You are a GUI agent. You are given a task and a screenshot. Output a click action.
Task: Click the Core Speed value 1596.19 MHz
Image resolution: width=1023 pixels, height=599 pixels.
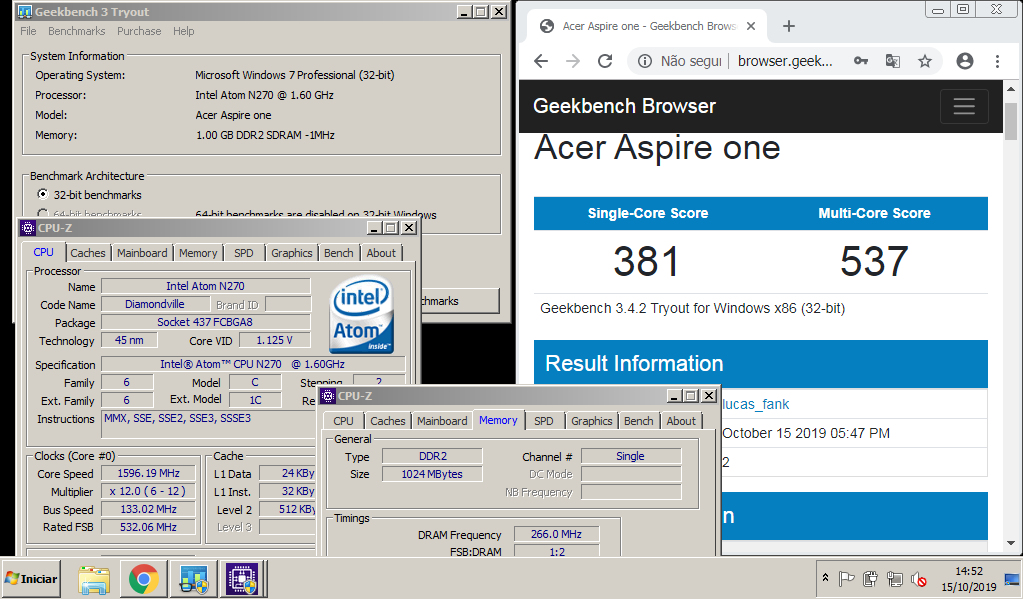148,473
